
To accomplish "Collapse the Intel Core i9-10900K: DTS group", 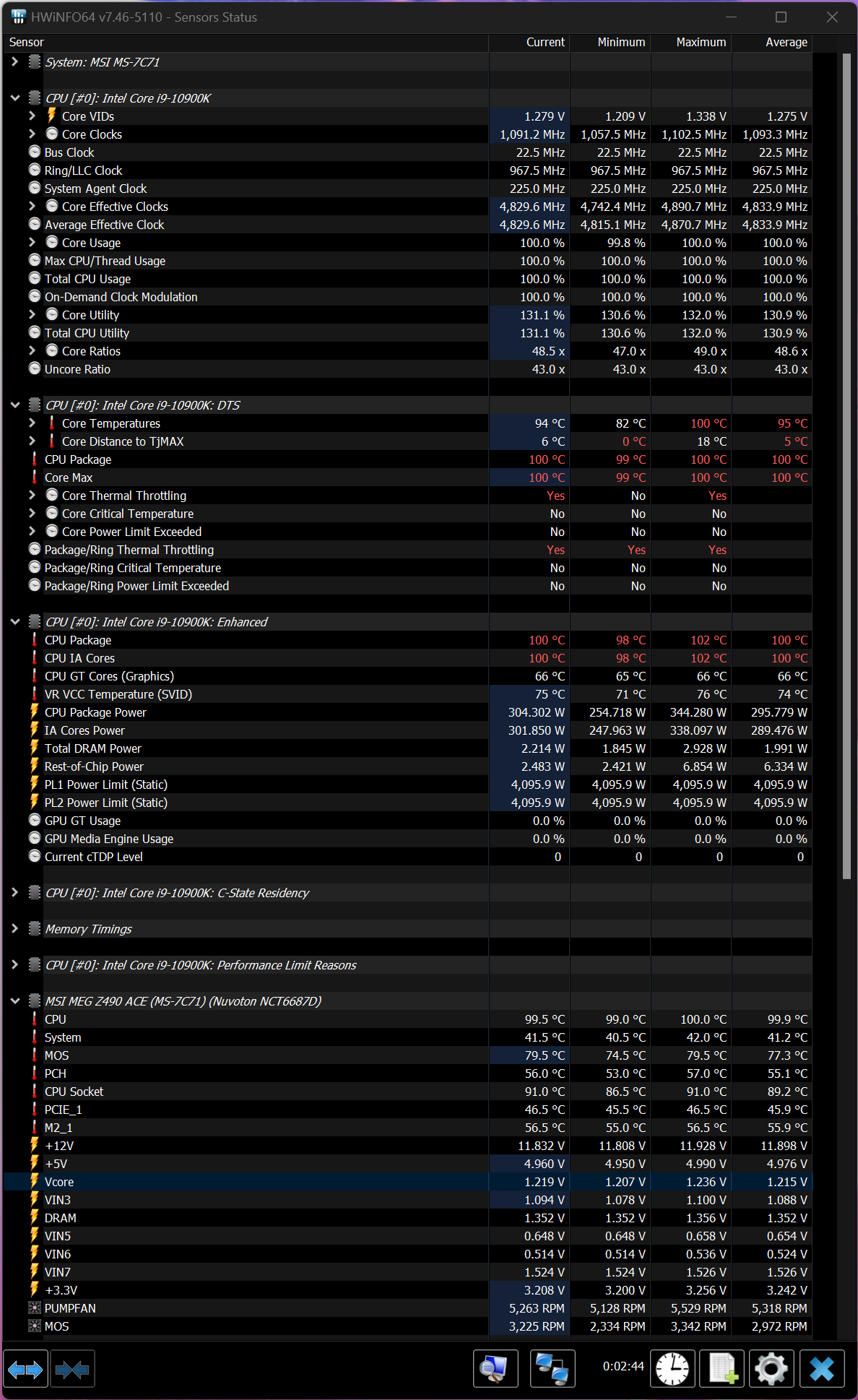I will pyautogui.click(x=14, y=405).
